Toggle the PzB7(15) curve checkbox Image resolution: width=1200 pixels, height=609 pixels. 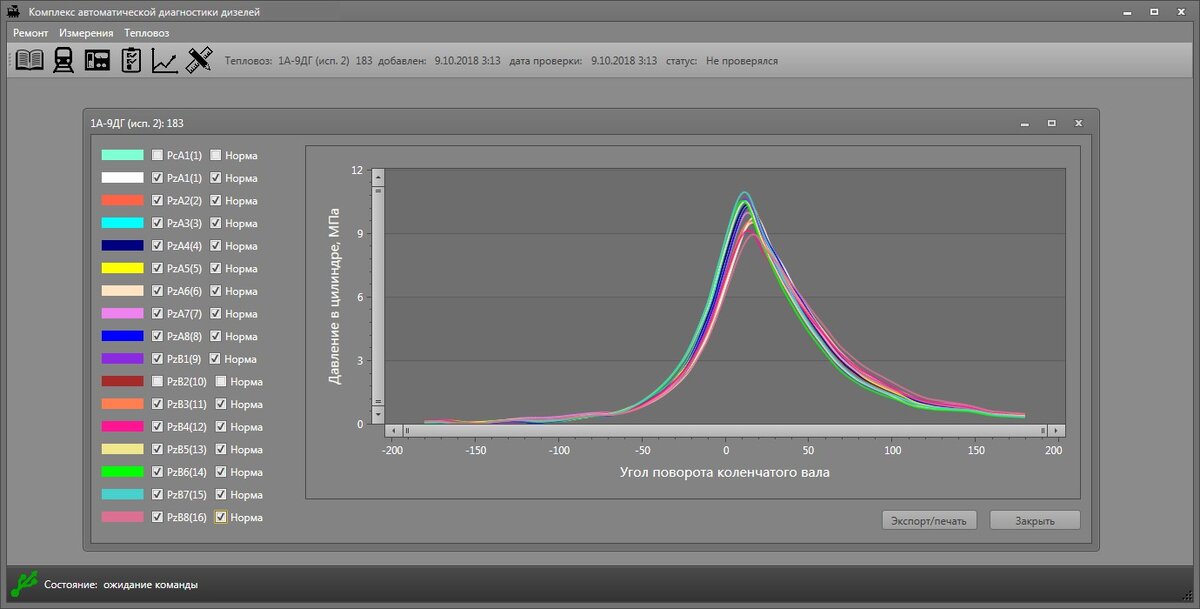(x=157, y=495)
